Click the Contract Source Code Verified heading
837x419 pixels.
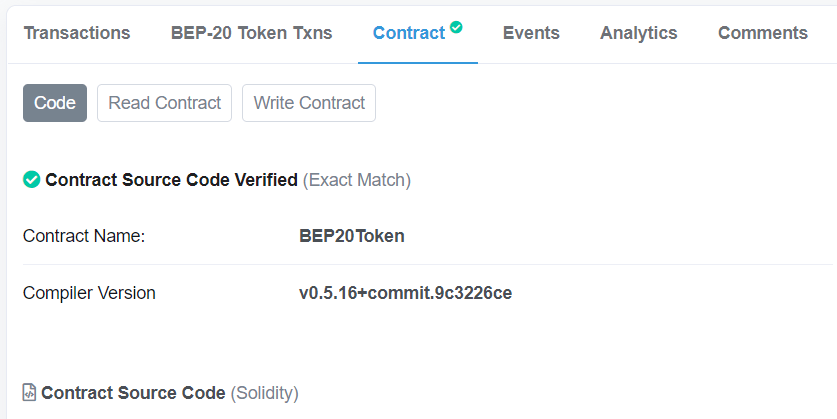(171, 180)
